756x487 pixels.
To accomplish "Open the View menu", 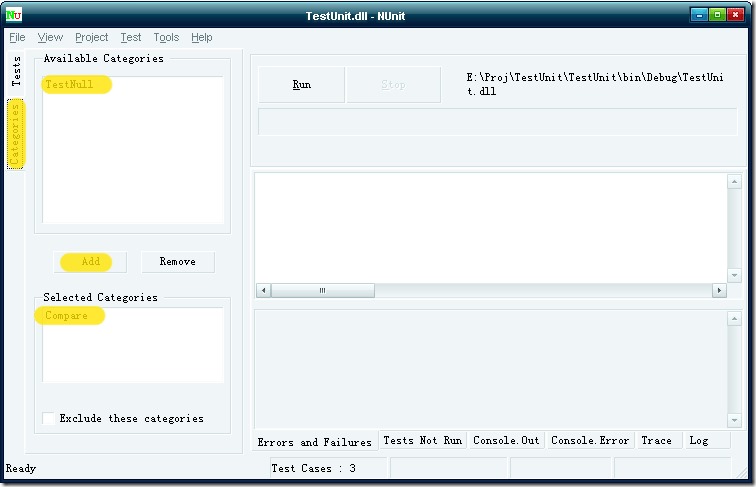I will point(50,37).
